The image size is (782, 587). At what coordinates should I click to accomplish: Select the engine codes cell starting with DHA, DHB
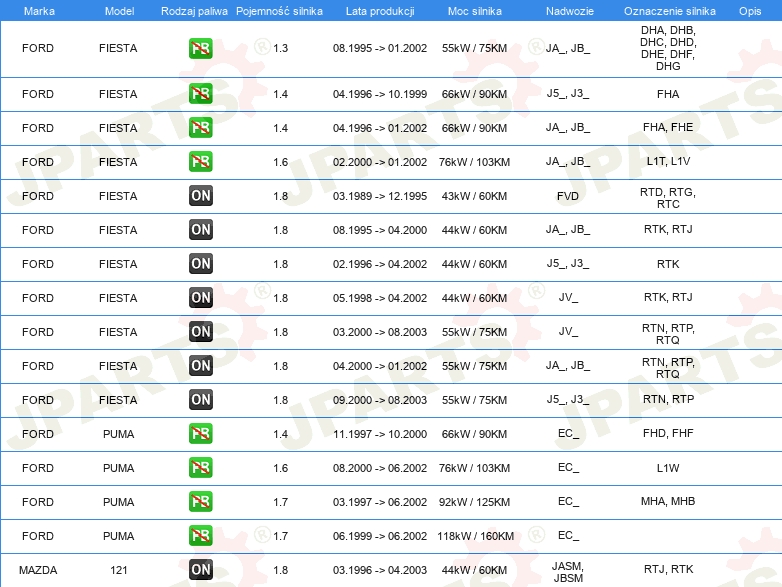(x=668, y=48)
